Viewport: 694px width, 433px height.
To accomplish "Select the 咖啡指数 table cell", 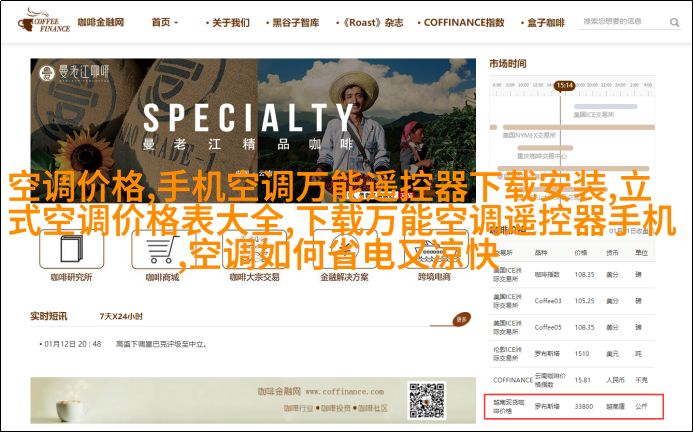I will (x=547, y=274).
